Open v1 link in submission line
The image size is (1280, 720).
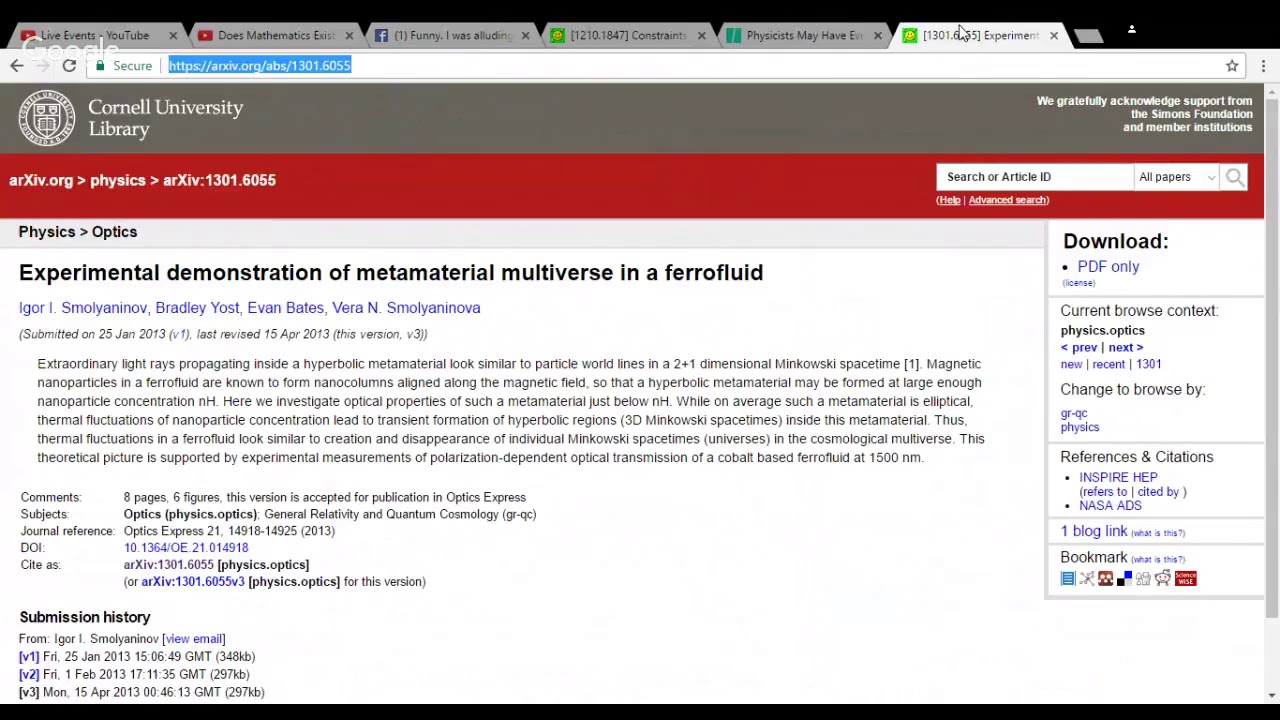tap(178, 334)
